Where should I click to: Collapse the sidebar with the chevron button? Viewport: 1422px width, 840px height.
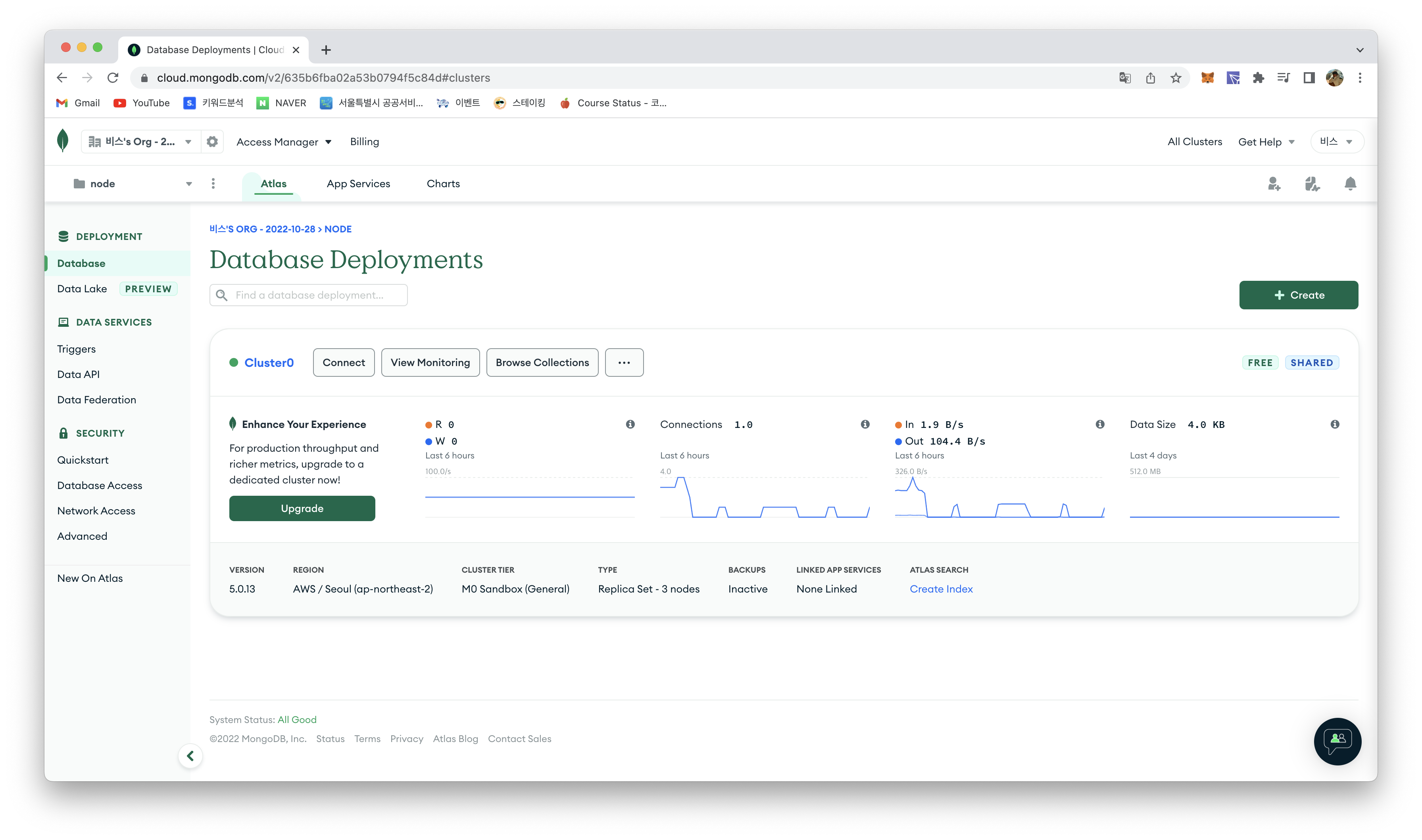point(190,756)
